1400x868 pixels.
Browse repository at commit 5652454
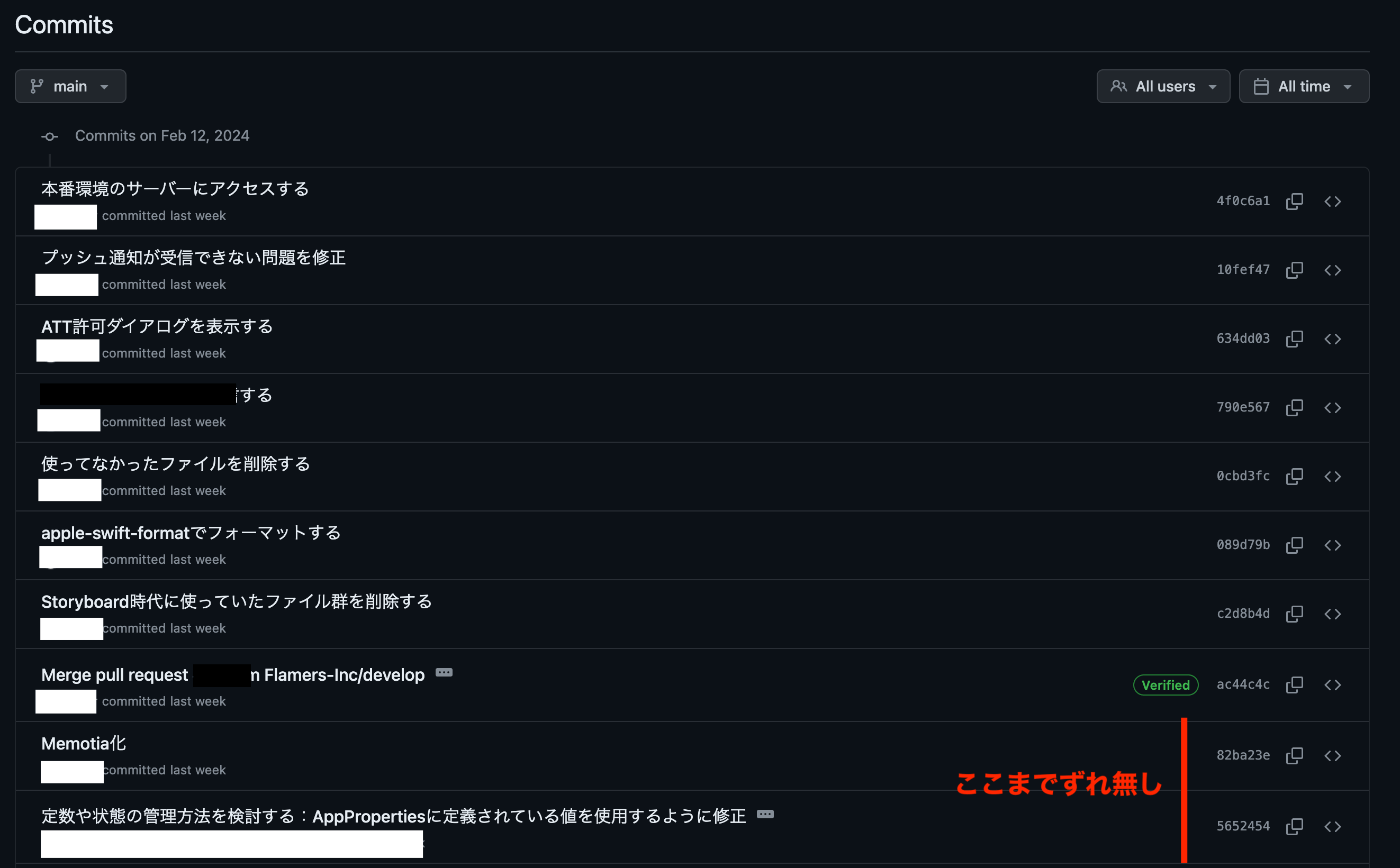point(1332,826)
